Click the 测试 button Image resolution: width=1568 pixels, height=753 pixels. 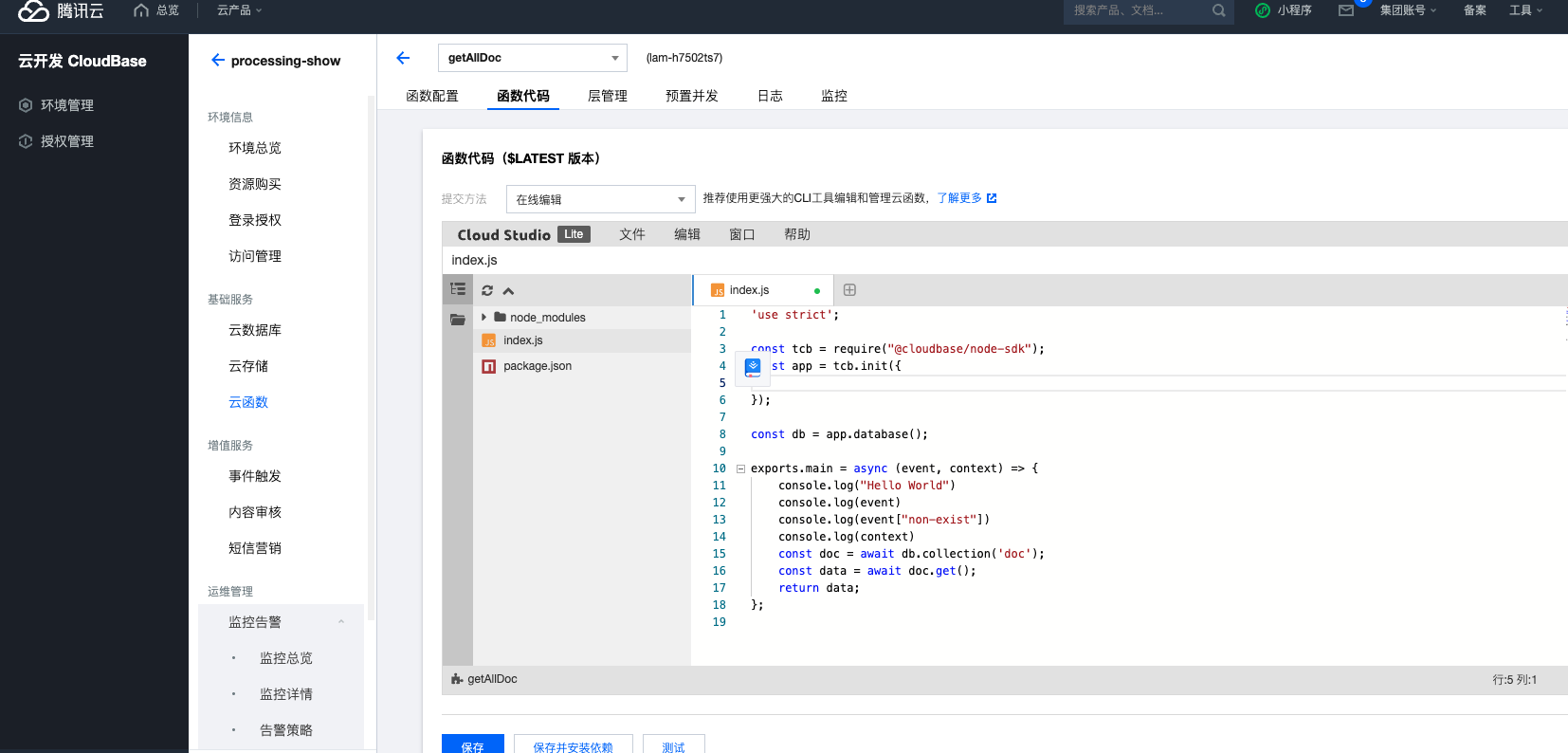[673, 745]
